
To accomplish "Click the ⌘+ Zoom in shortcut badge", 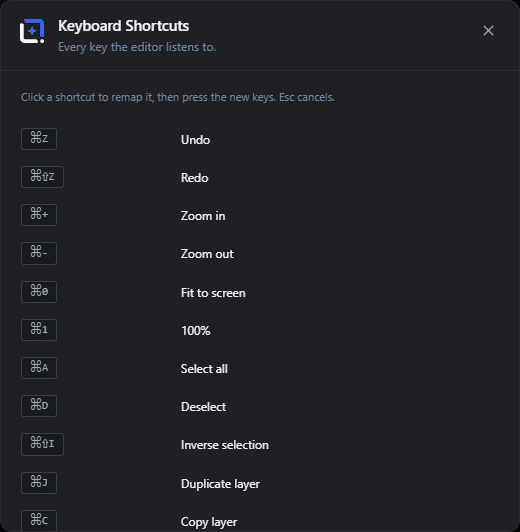I will tap(39, 215).
